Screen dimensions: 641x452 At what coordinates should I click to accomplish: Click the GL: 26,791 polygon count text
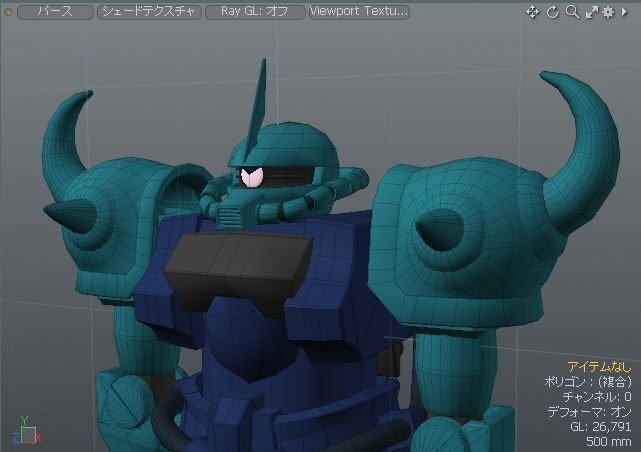[601, 427]
